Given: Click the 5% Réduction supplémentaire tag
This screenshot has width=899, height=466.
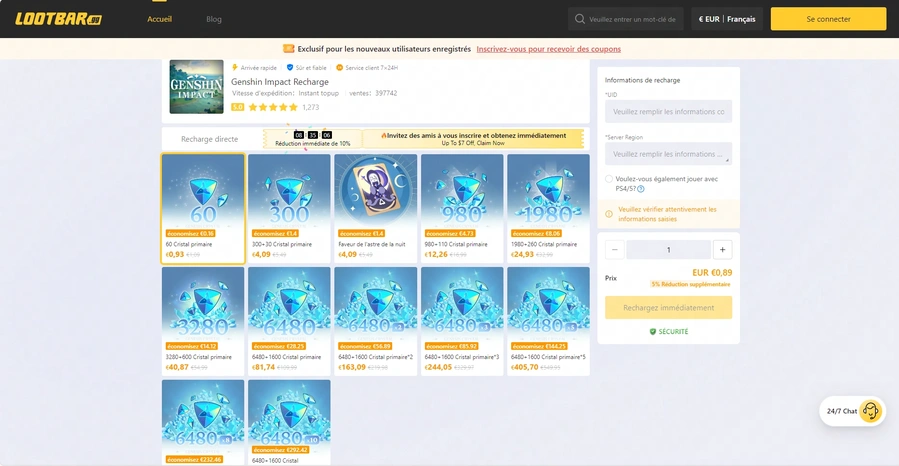Looking at the screenshot, I should coord(691,284).
